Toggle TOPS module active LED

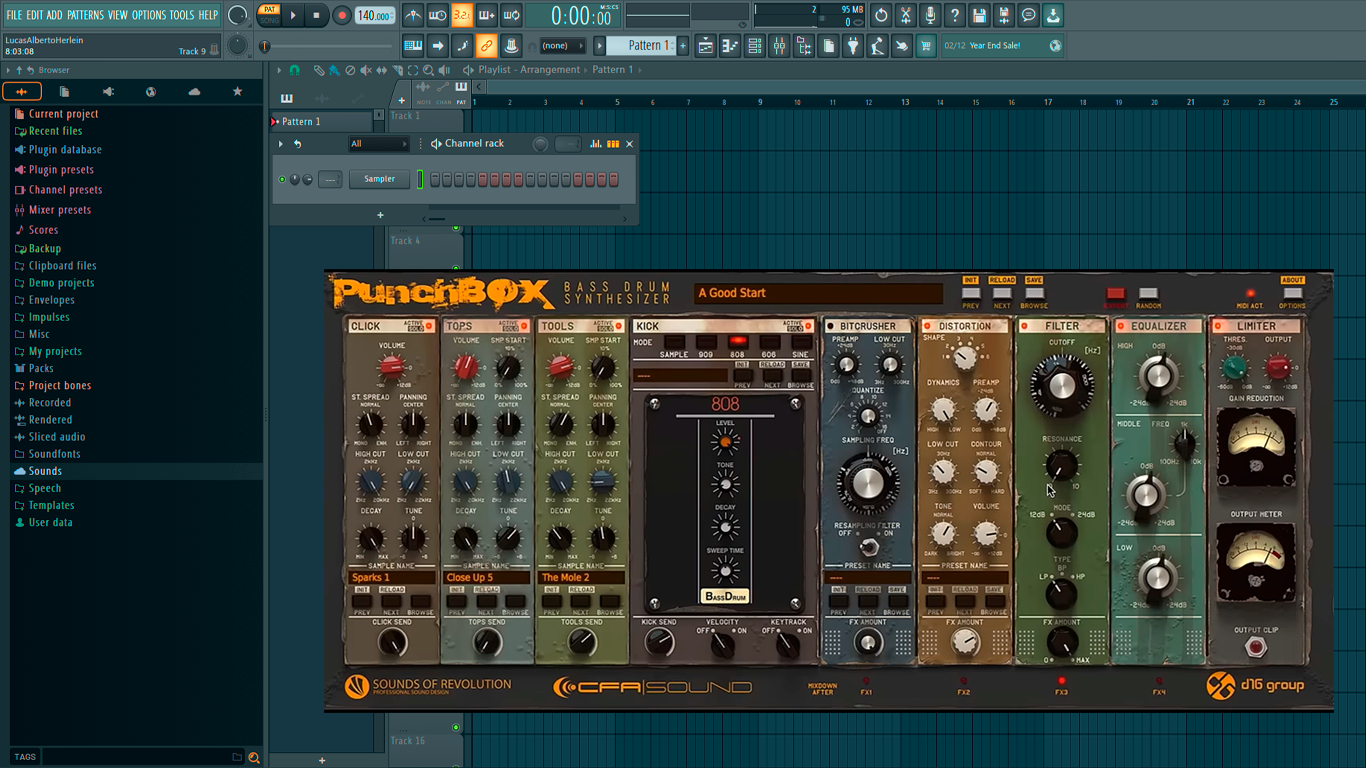(x=524, y=326)
